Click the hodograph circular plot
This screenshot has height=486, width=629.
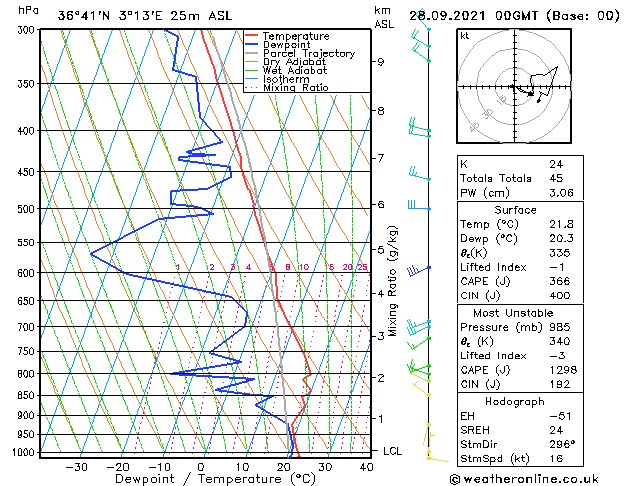click(x=514, y=86)
